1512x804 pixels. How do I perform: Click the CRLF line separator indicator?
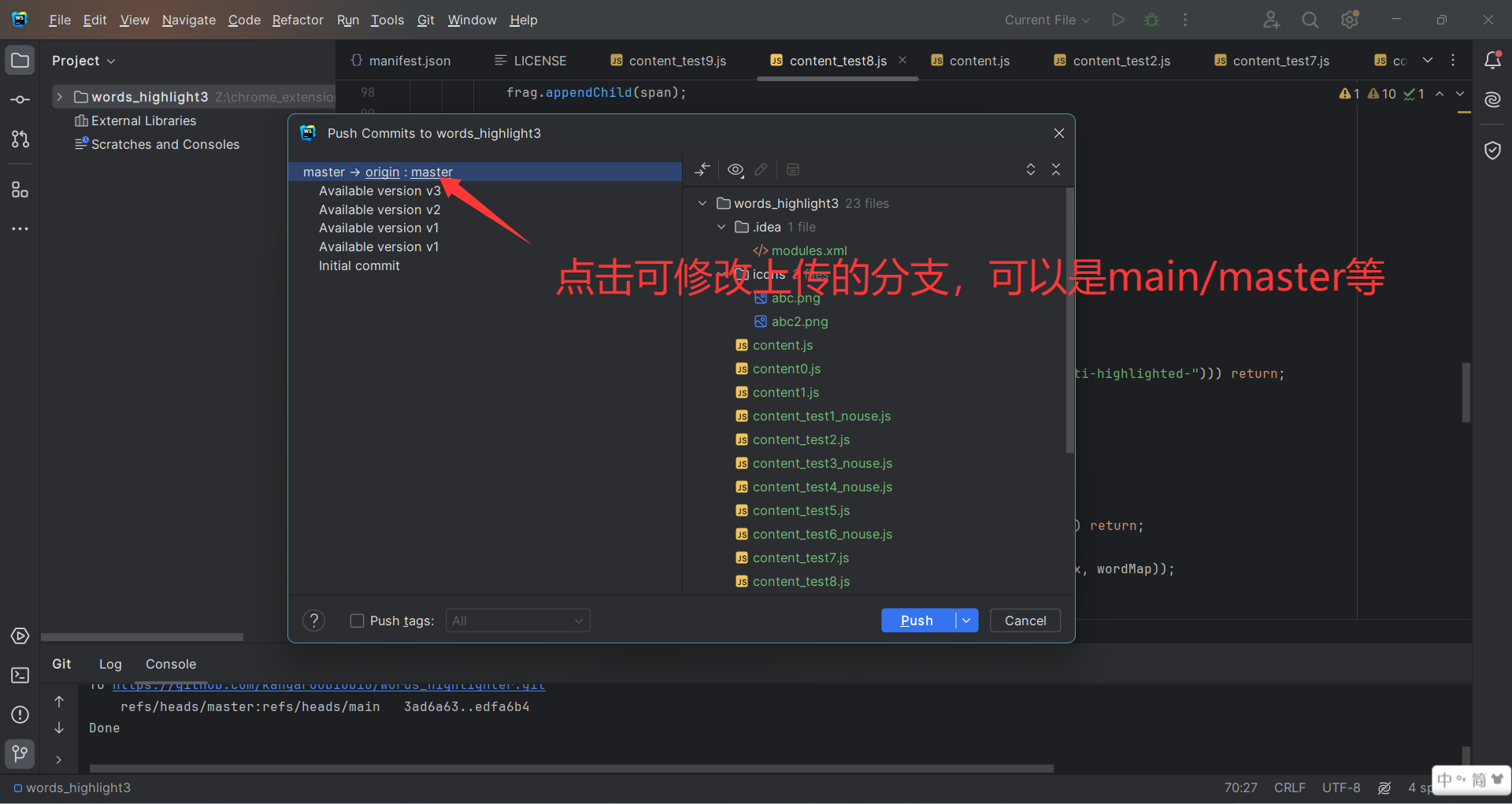(1289, 787)
